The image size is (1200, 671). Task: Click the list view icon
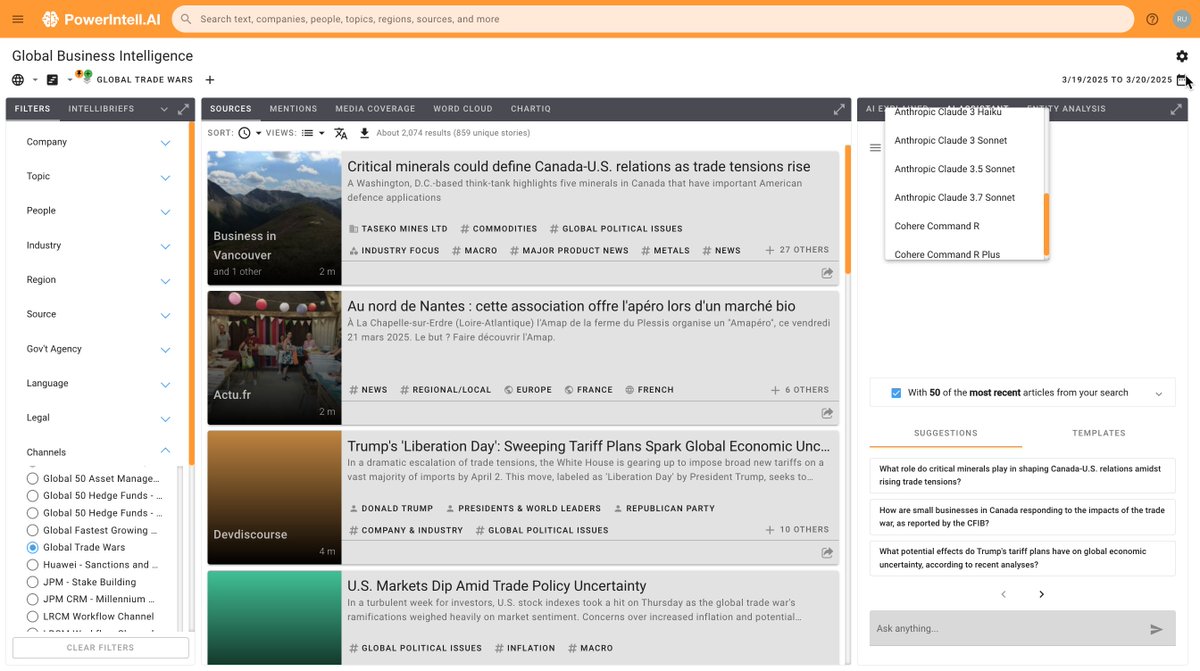point(308,133)
